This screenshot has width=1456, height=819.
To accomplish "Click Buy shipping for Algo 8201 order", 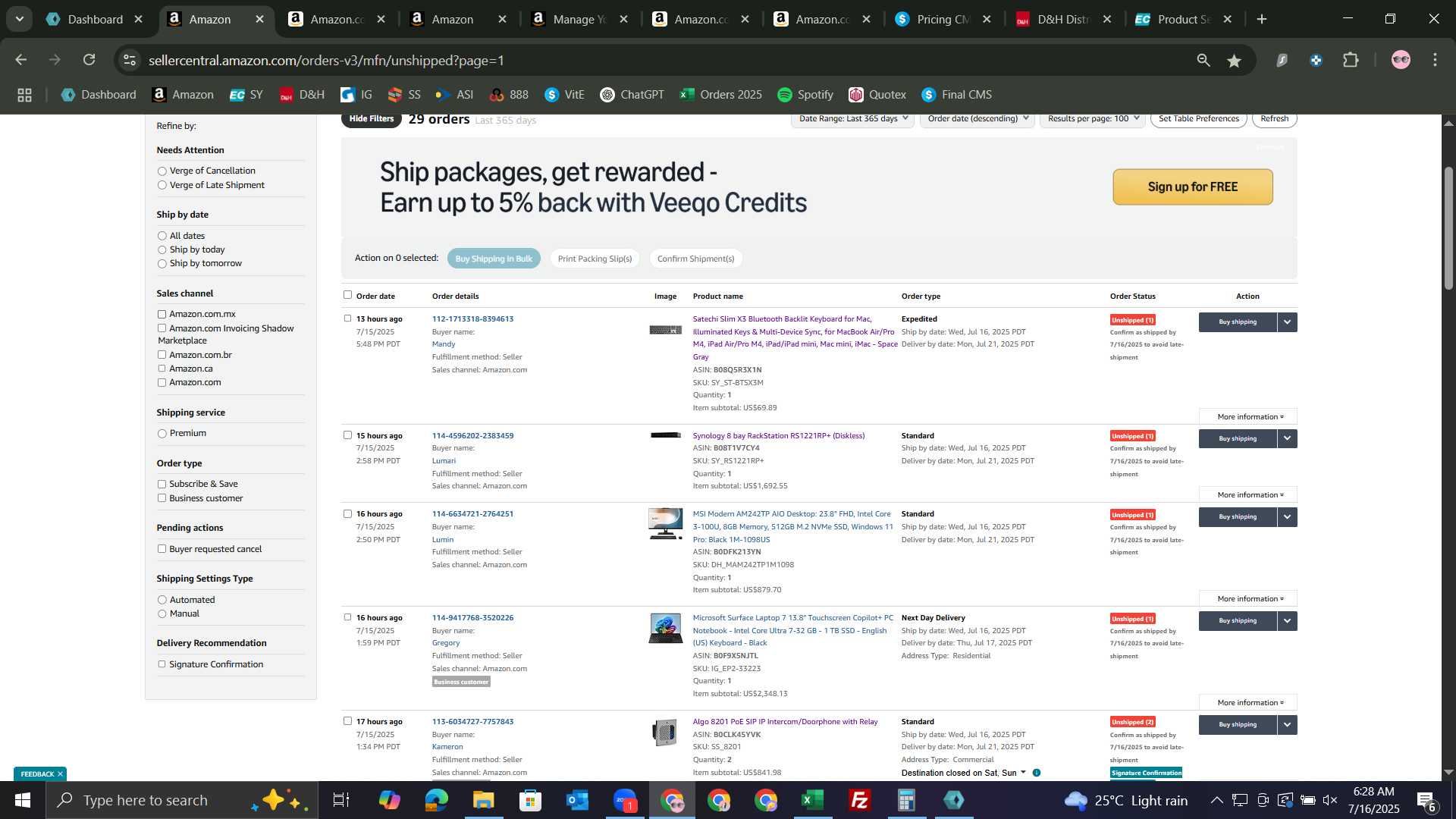I will point(1238,725).
